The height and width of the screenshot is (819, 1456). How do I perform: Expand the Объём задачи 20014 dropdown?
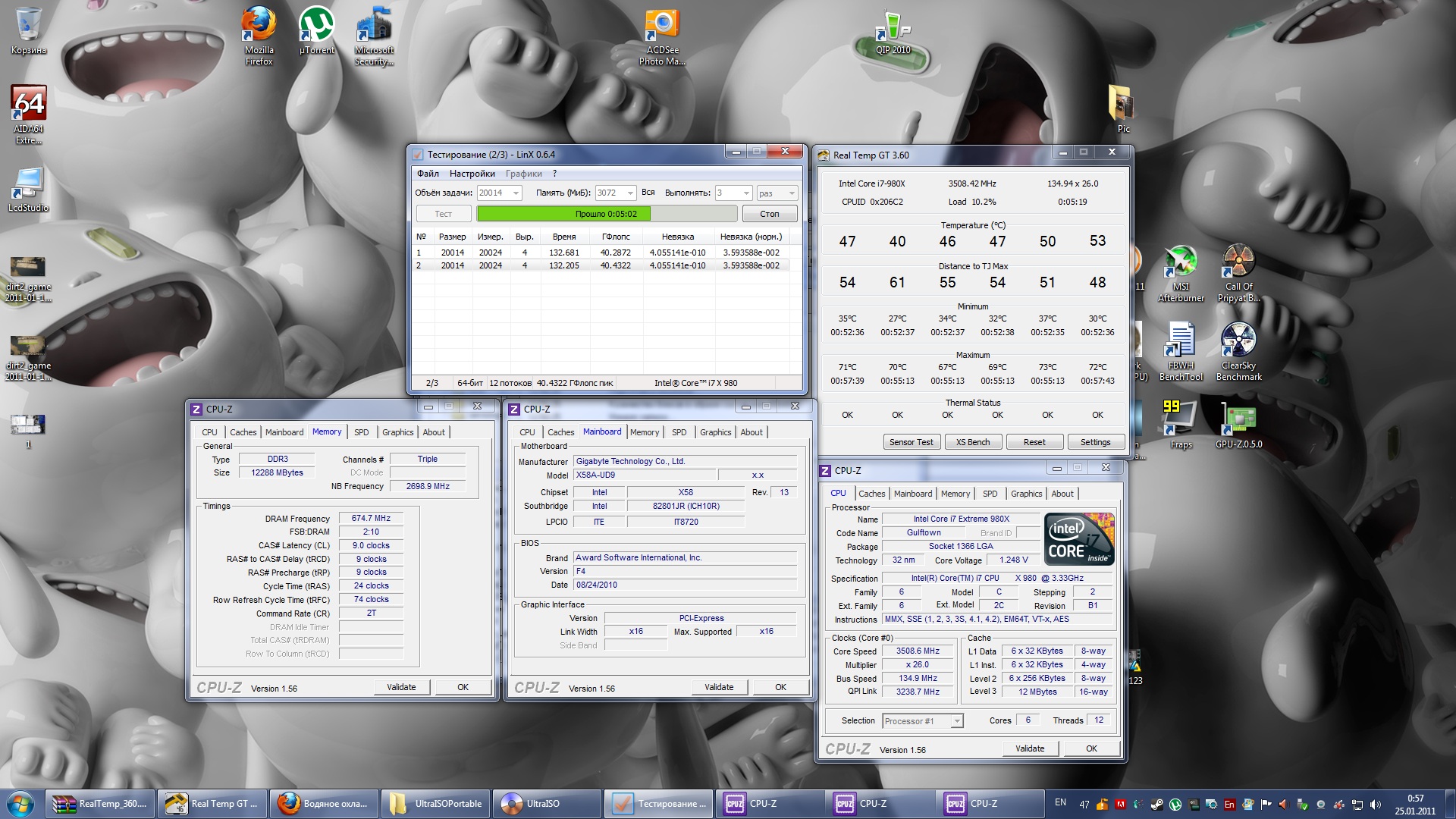(516, 193)
